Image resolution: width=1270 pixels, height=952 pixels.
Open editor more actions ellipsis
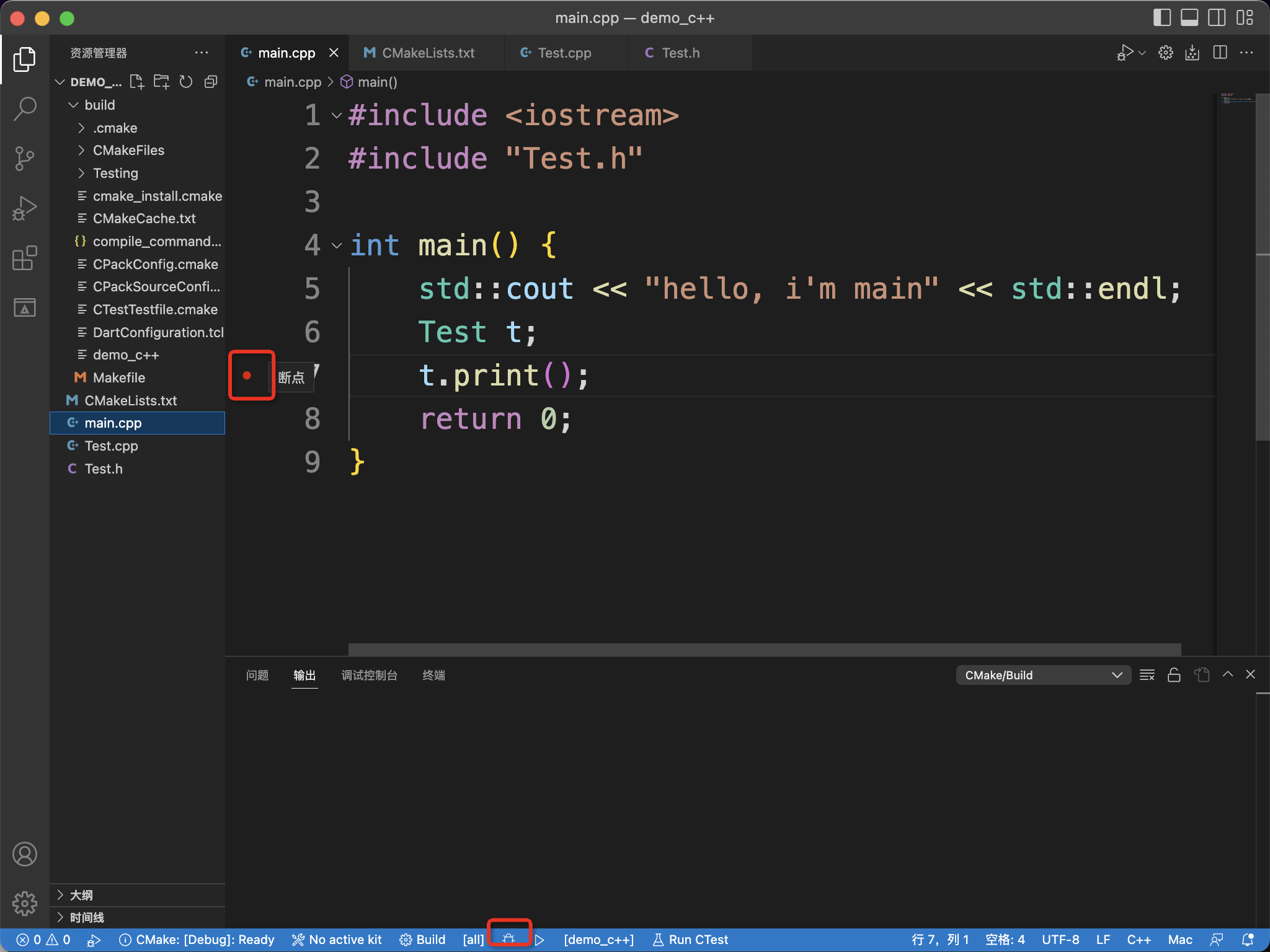coord(1246,53)
